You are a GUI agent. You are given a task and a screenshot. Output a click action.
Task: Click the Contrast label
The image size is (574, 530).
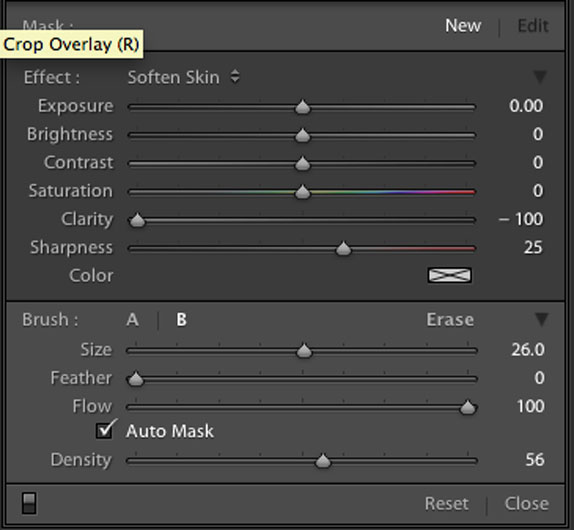click(79, 163)
